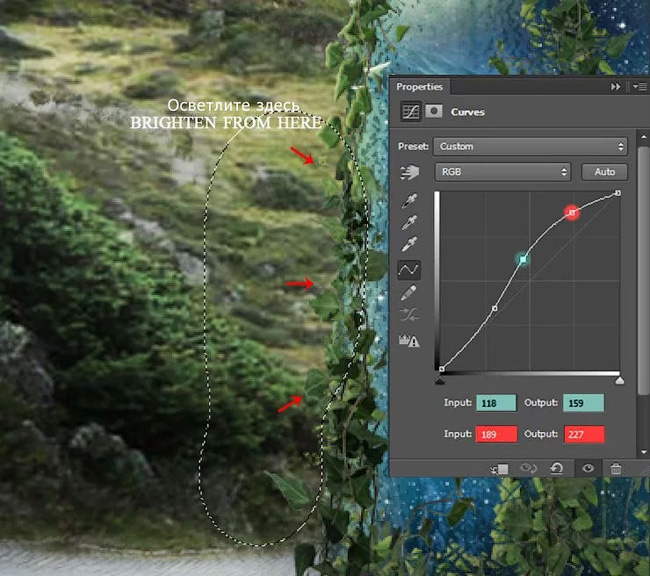Click the smooth curve values icon
This screenshot has width=650, height=576.
pos(409,315)
